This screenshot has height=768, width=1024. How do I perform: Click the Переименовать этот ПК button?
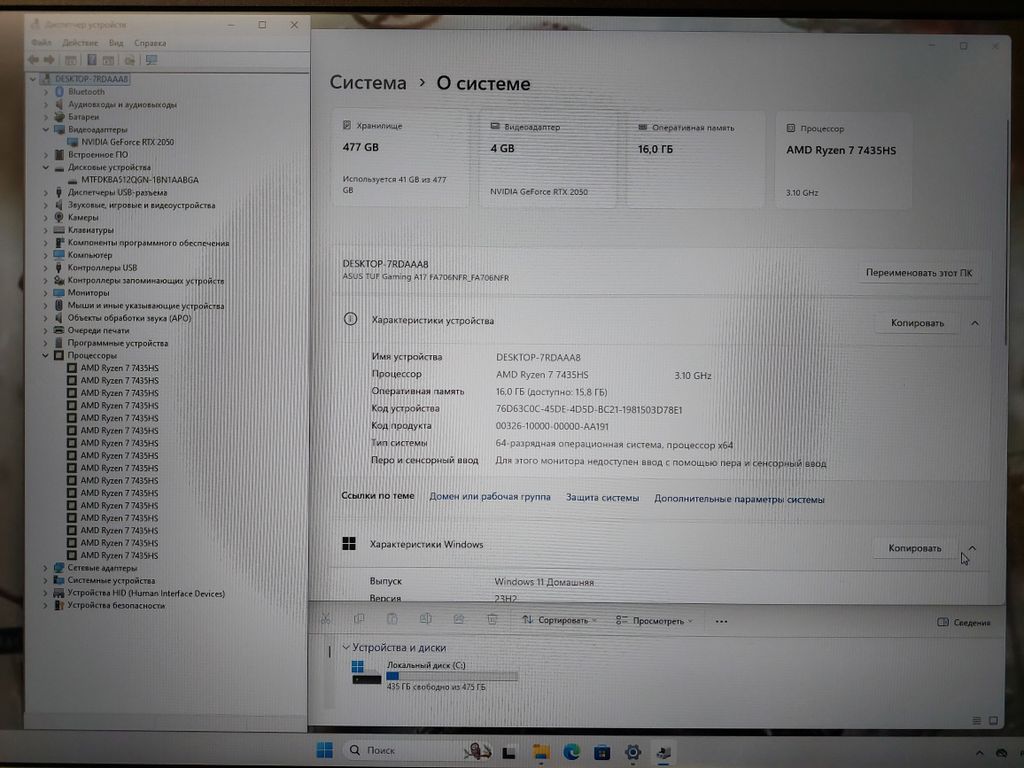click(919, 273)
